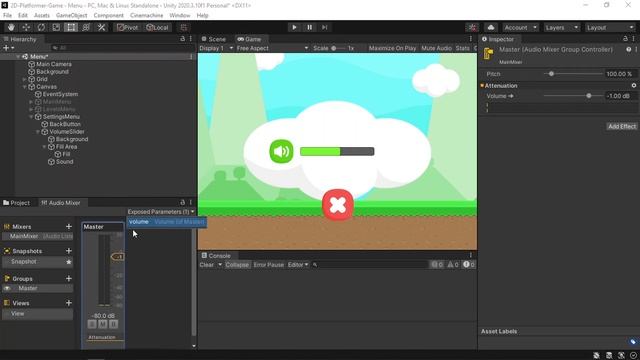Toggle Maximize On Play
This screenshot has width=640, height=360.
coord(392,48)
